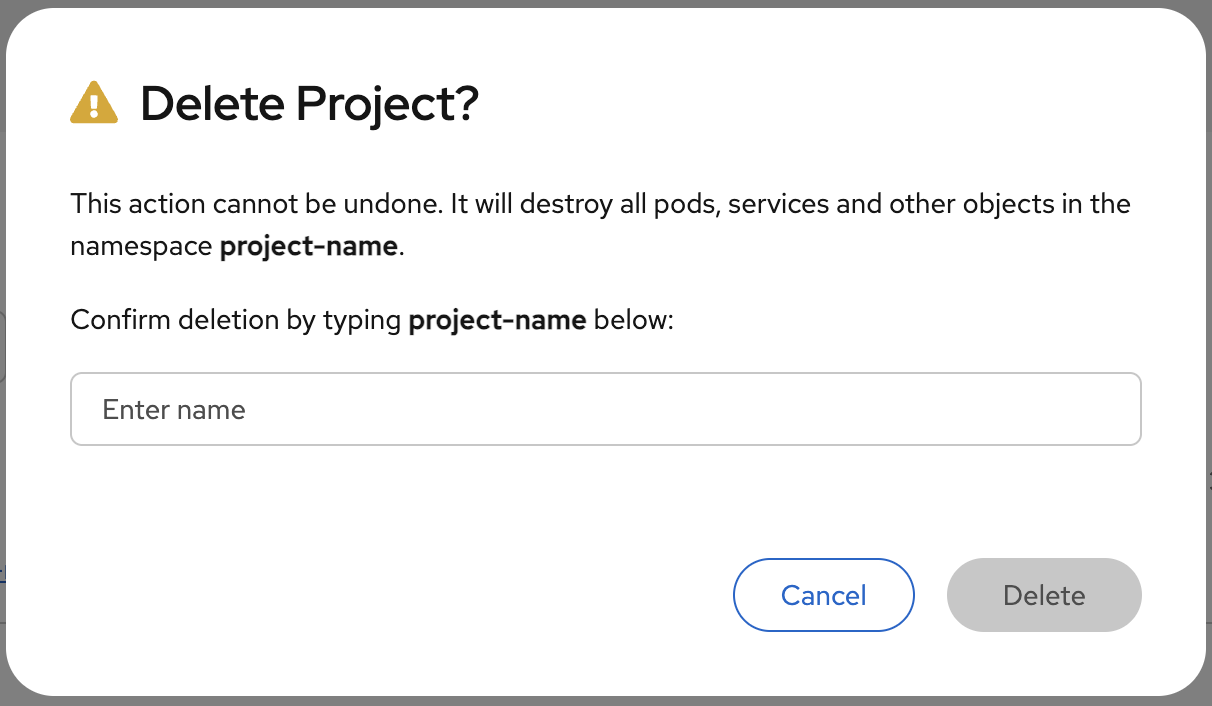Click the disabled Delete button
The width and height of the screenshot is (1212, 706).
coord(1043,595)
